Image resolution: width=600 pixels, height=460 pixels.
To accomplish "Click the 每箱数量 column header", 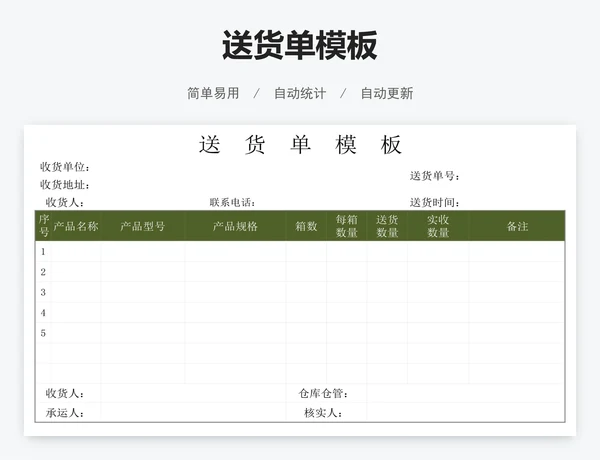I will 347,226.
